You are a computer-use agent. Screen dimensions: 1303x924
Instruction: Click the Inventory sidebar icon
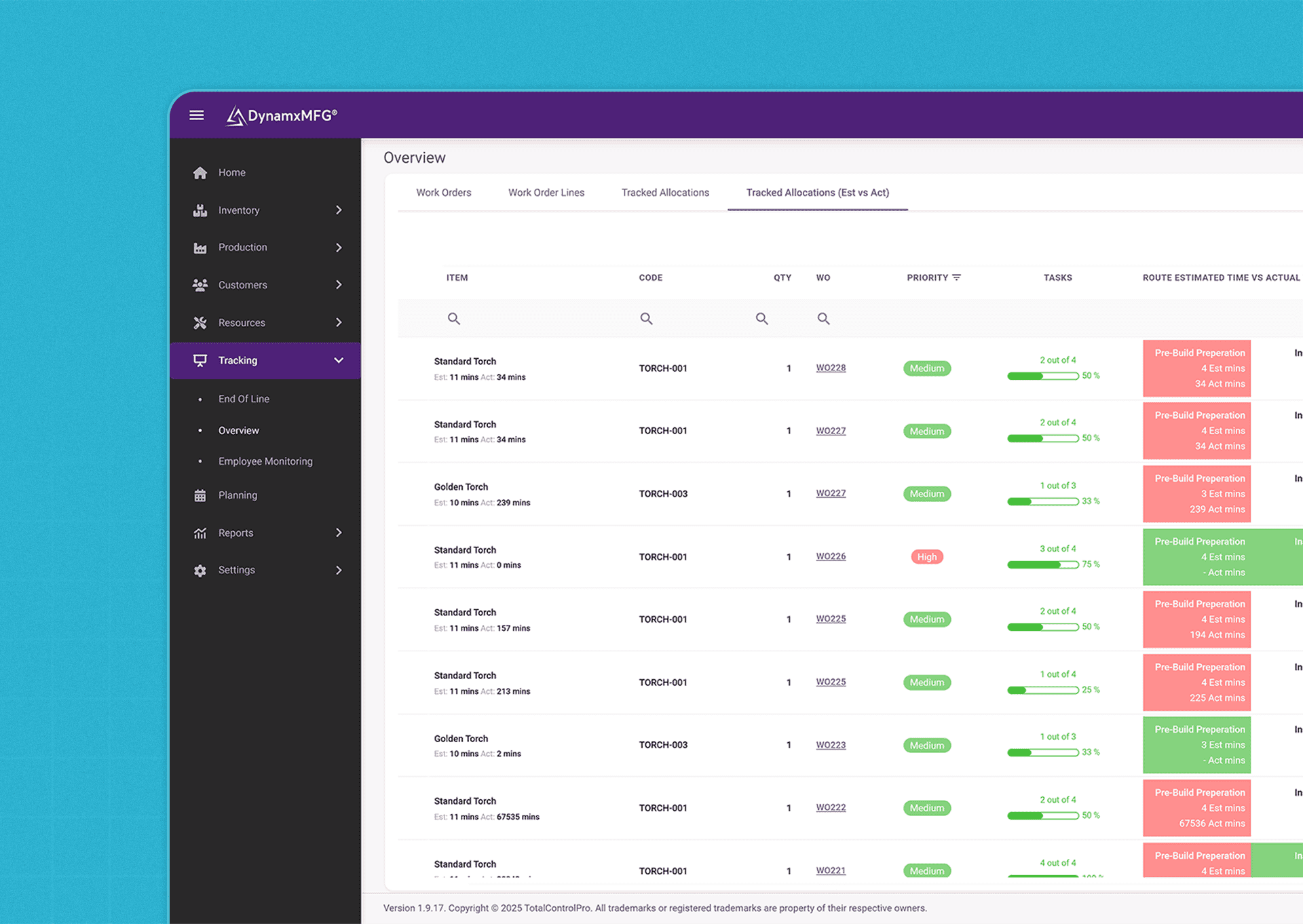[x=200, y=210]
